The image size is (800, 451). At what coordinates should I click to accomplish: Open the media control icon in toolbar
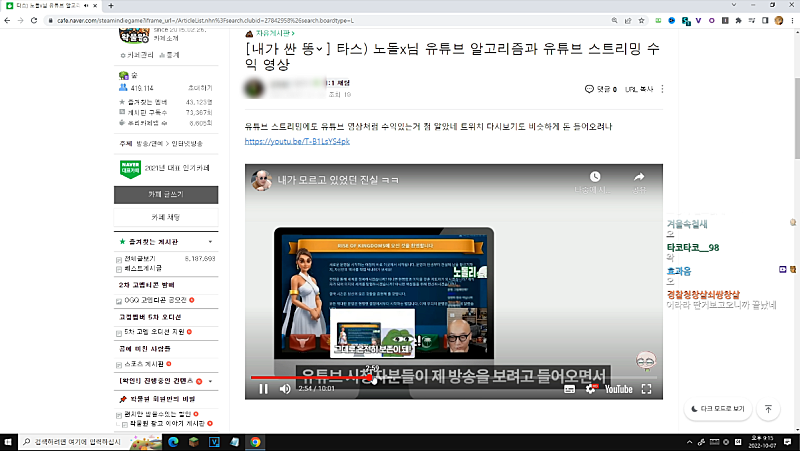pos(752,20)
